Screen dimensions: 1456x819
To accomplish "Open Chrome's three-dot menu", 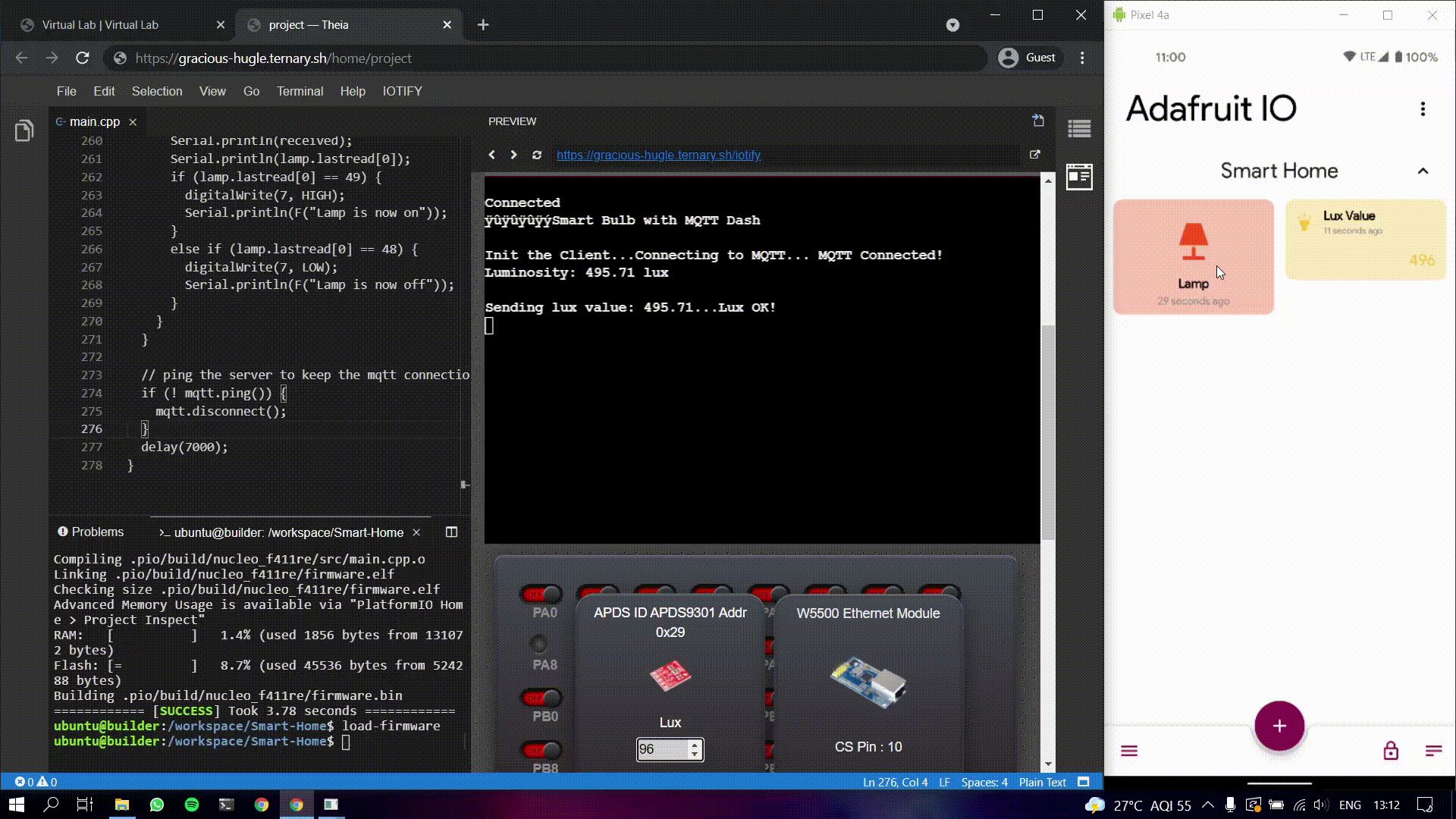I will 1082,58.
